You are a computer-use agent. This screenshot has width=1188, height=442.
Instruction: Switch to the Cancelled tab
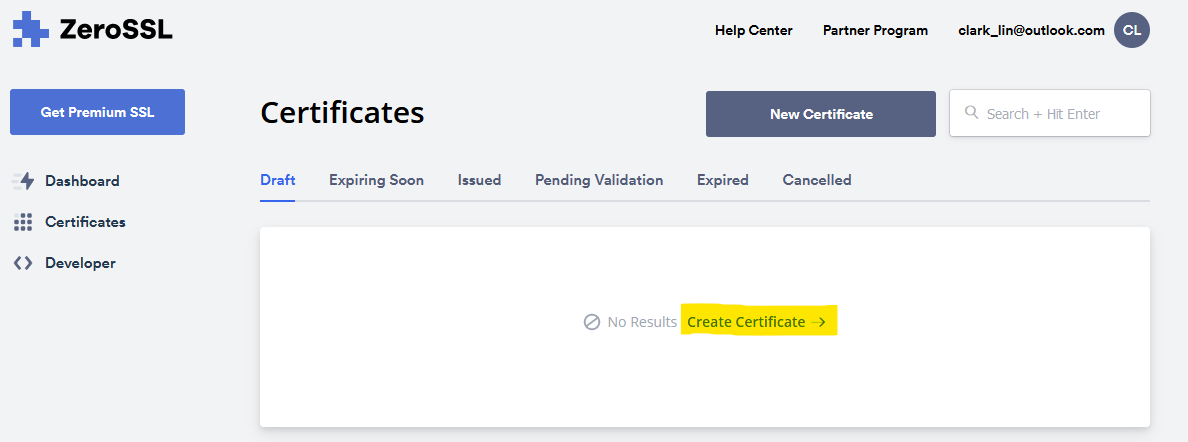pyautogui.click(x=817, y=180)
